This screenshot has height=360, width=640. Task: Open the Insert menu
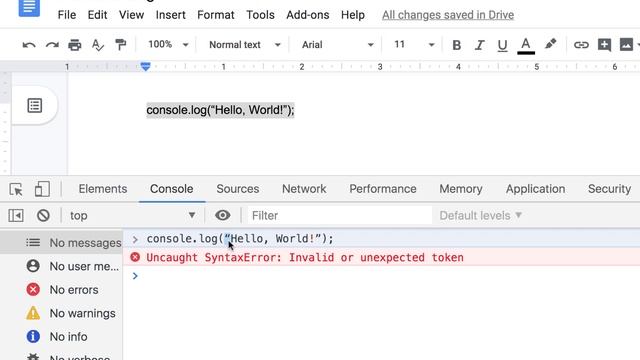[x=171, y=15]
